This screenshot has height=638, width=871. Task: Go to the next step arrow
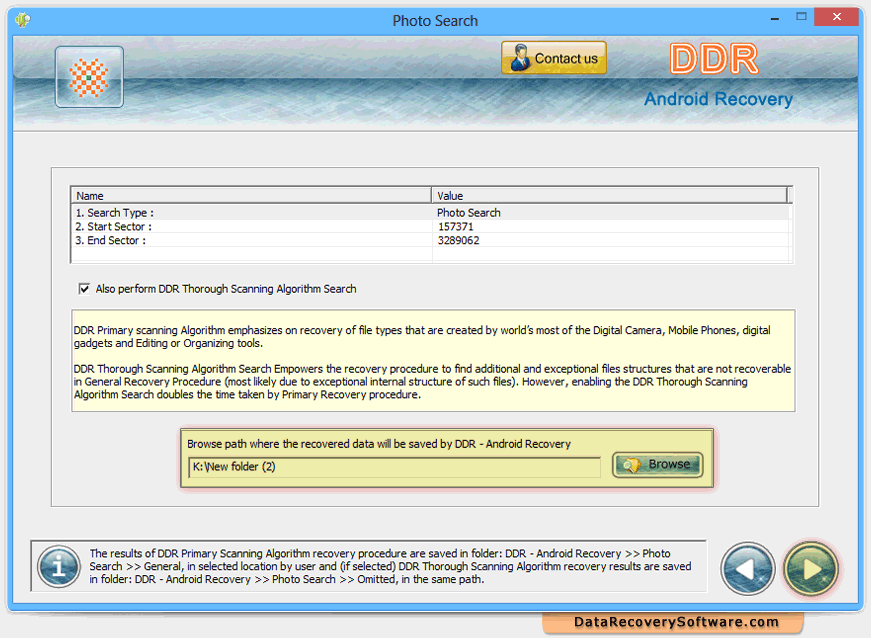[x=810, y=569]
